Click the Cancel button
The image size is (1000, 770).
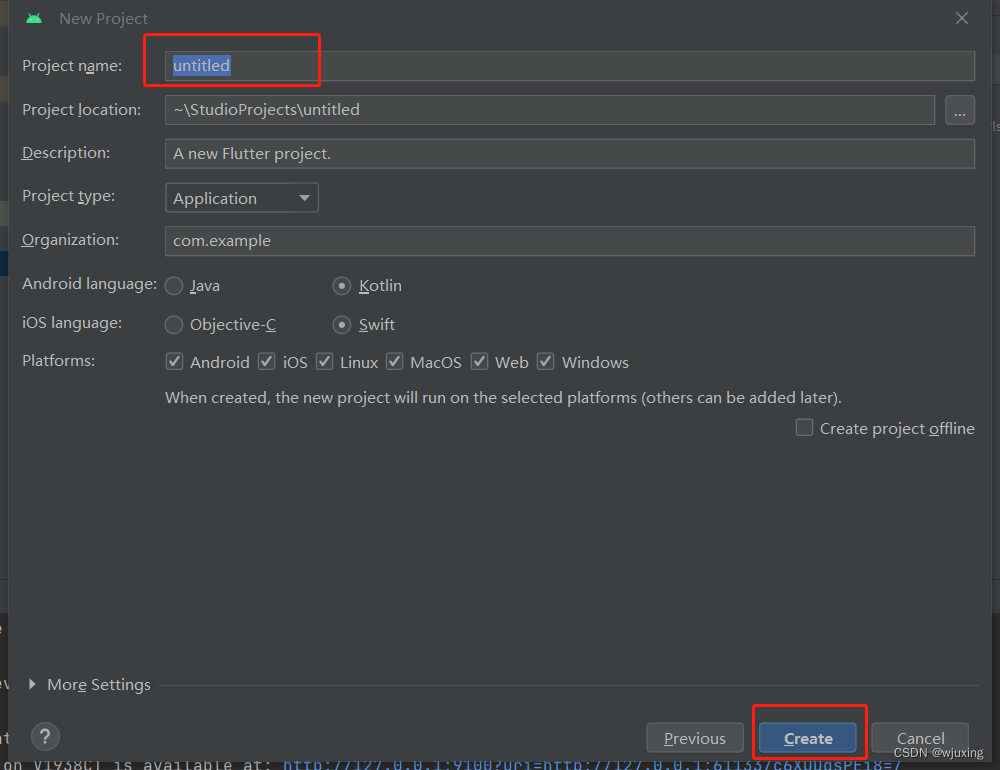[x=920, y=738]
